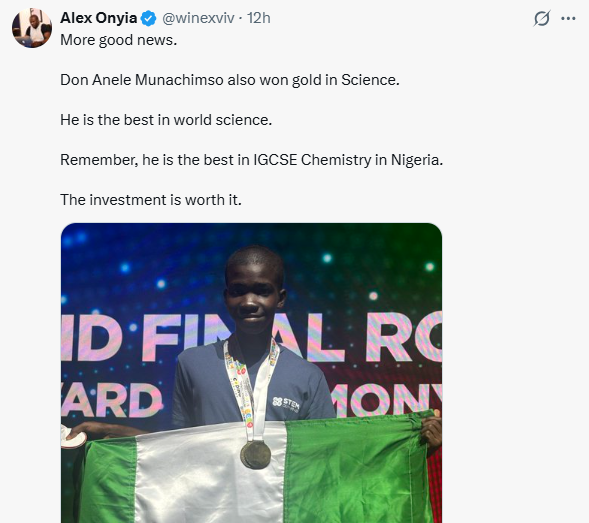Click the line about Don Anele Munachimso
Image resolution: width=589 pixels, height=523 pixels.
click(x=230, y=80)
